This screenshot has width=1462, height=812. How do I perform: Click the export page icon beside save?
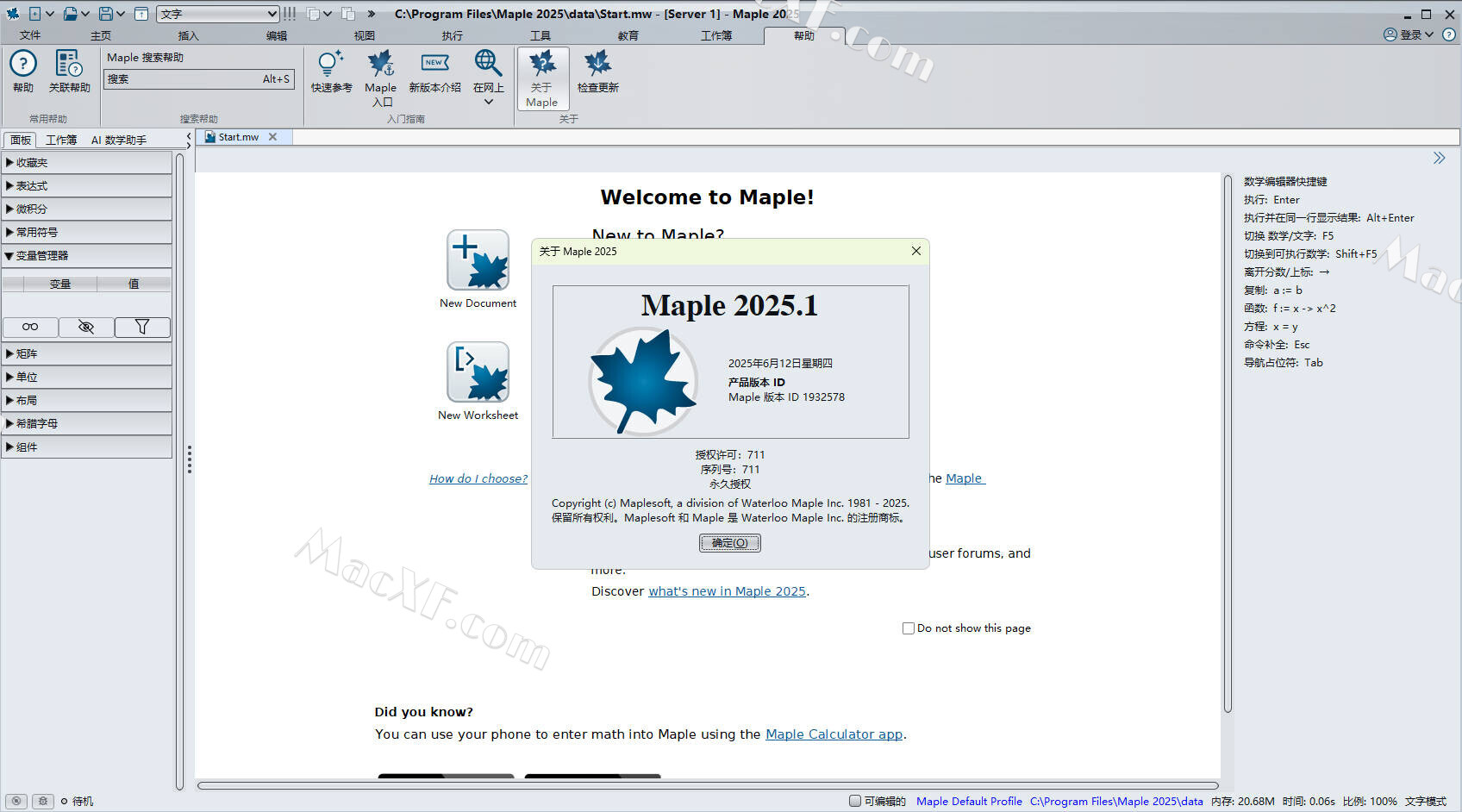[141, 14]
